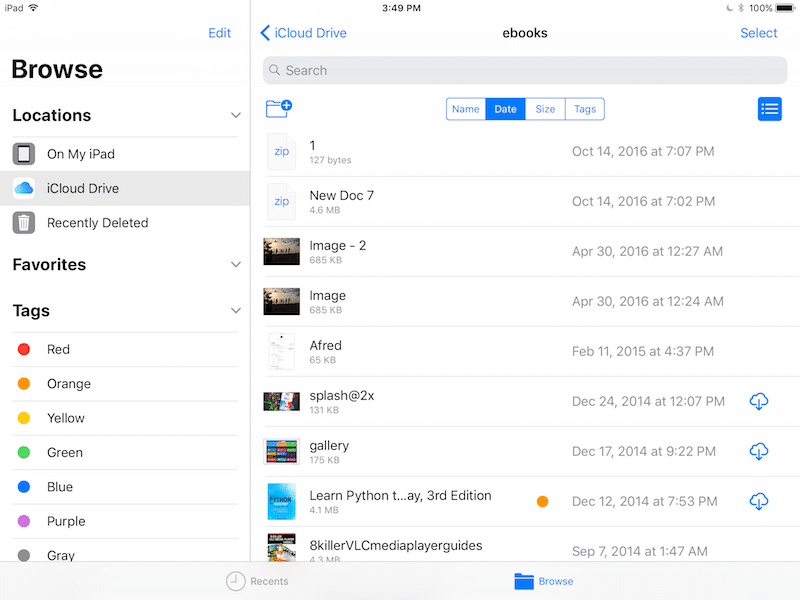This screenshot has height=600, width=800.
Task: Download Learn Python book via cloud icon
Action: pos(758,501)
